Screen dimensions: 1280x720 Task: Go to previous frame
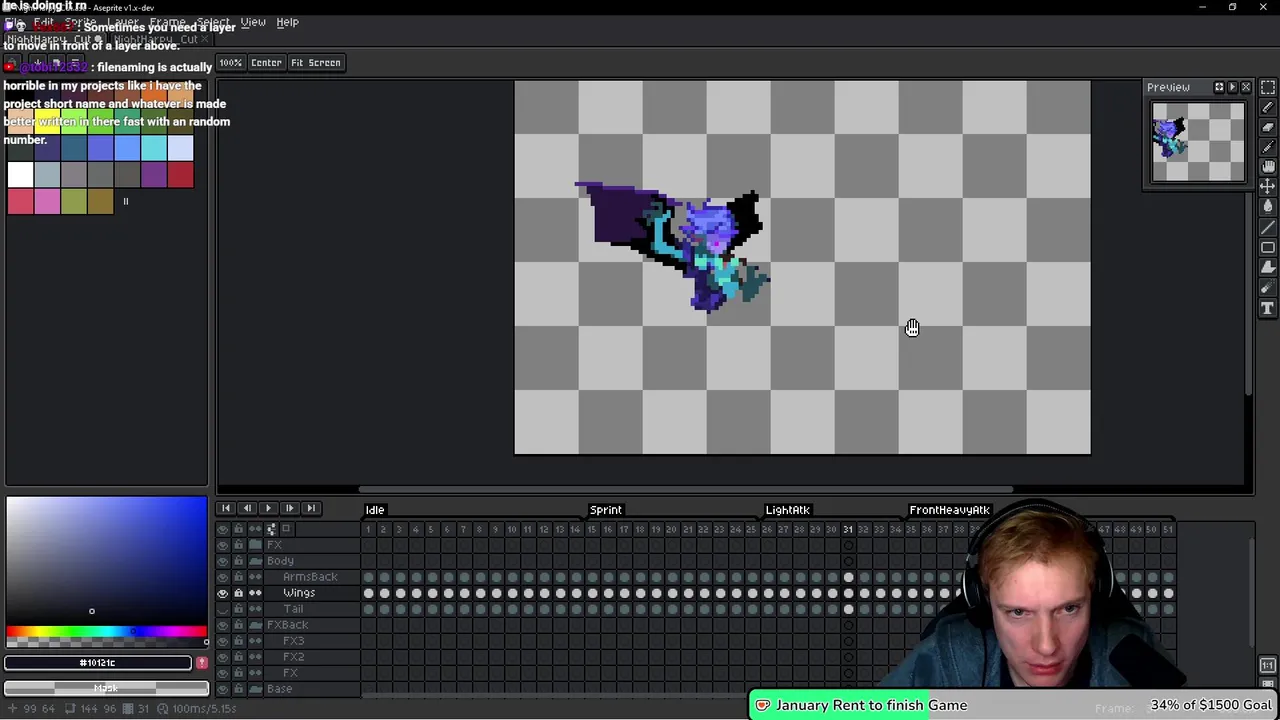(247, 509)
